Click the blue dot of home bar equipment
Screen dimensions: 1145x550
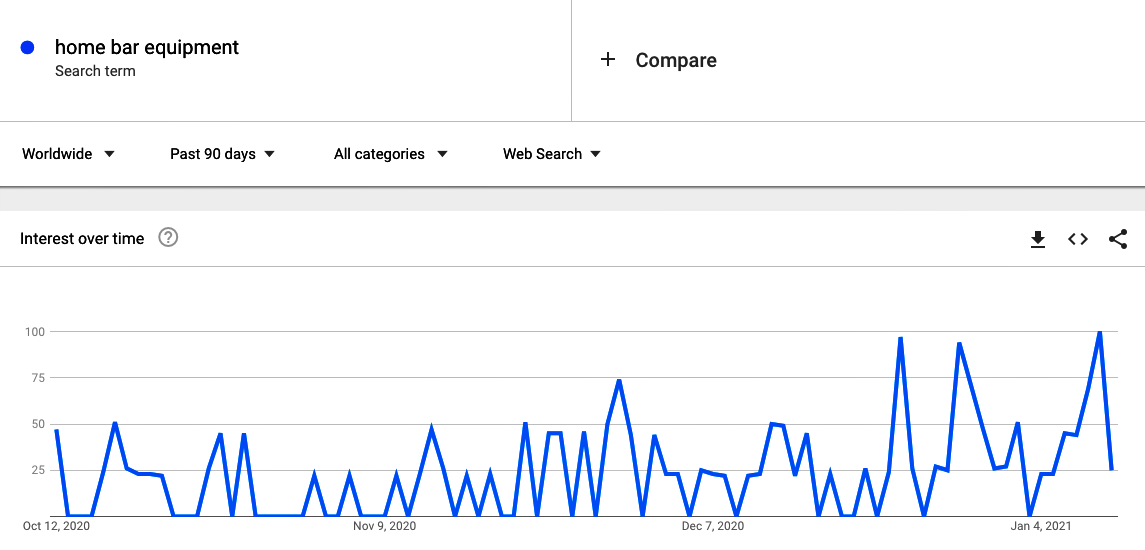click(28, 48)
